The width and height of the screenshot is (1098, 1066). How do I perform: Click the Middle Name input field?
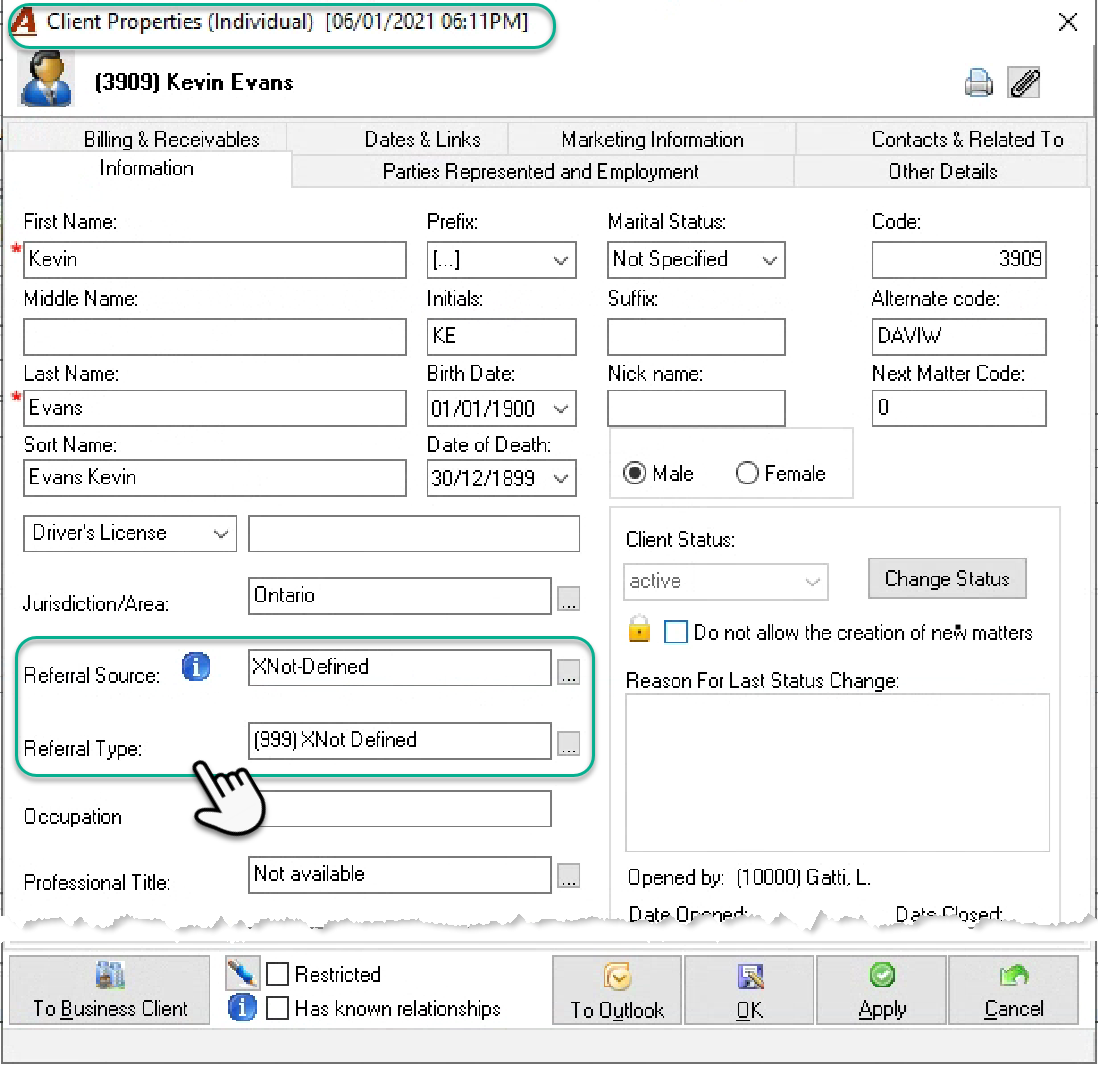pos(215,337)
